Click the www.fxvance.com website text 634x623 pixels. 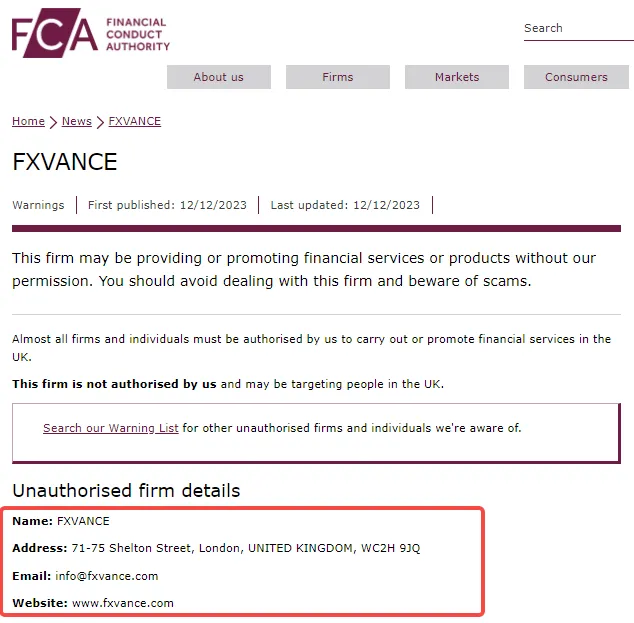[123, 603]
